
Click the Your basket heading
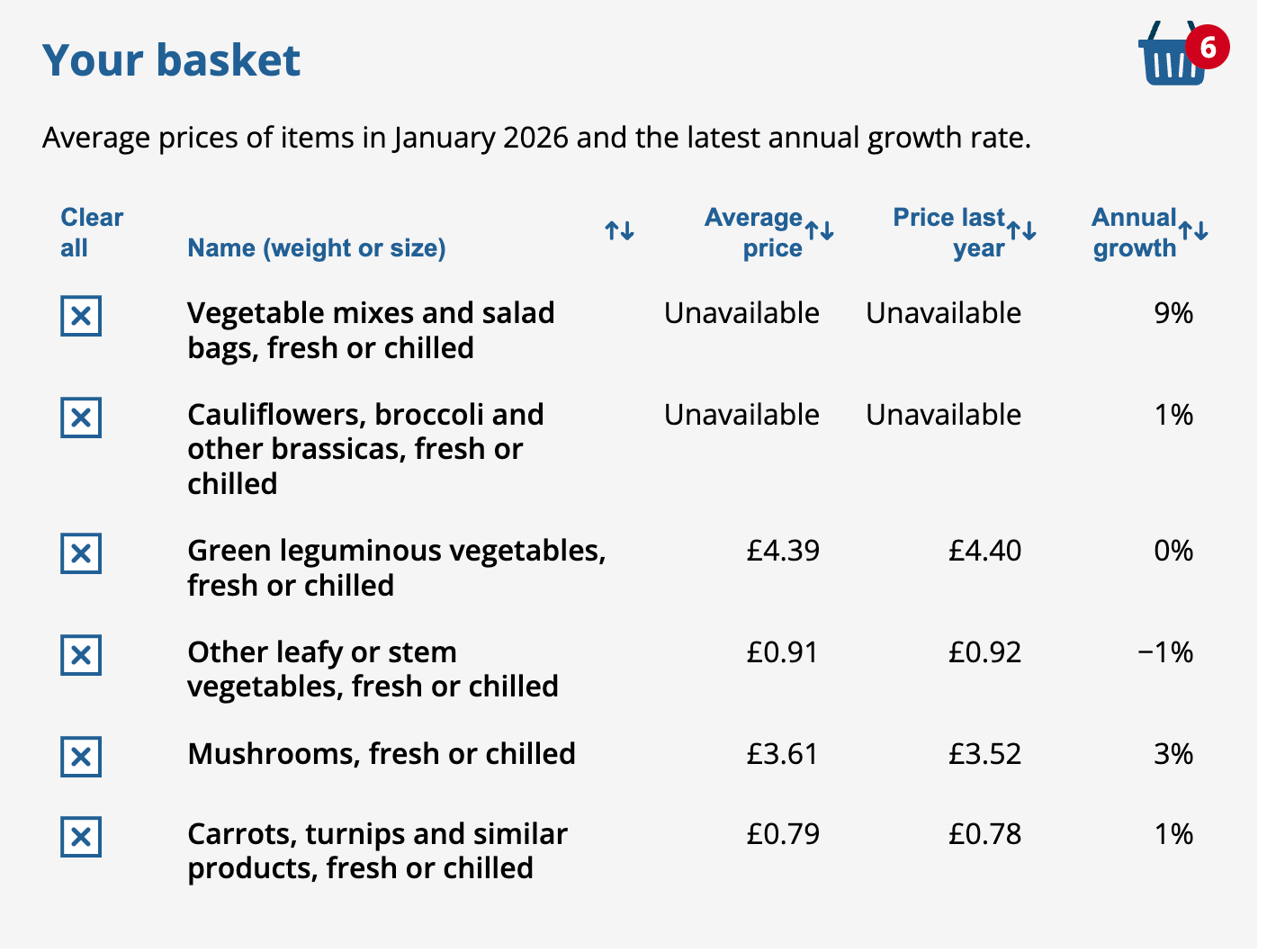[x=171, y=60]
